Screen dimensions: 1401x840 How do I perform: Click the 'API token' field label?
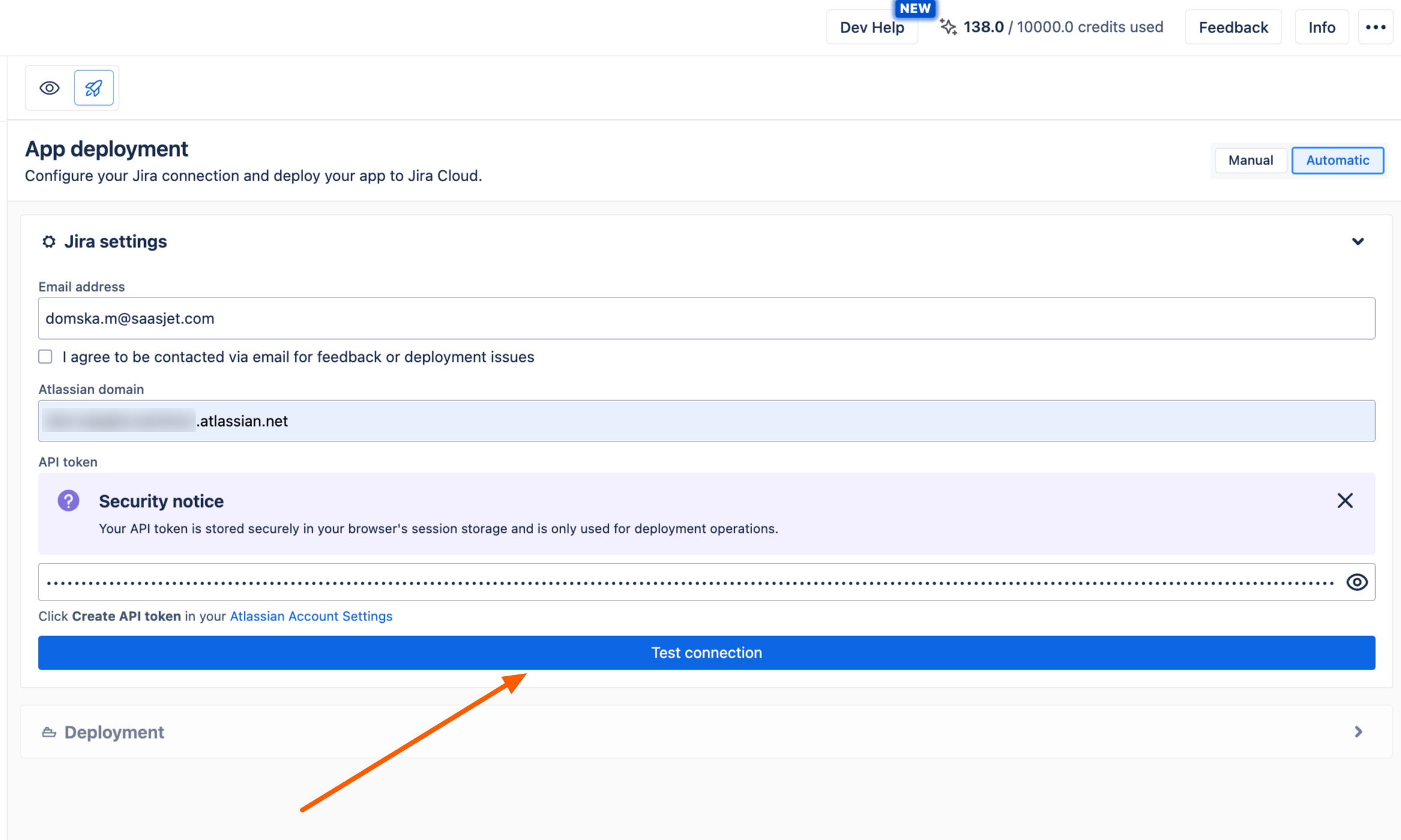click(x=68, y=462)
